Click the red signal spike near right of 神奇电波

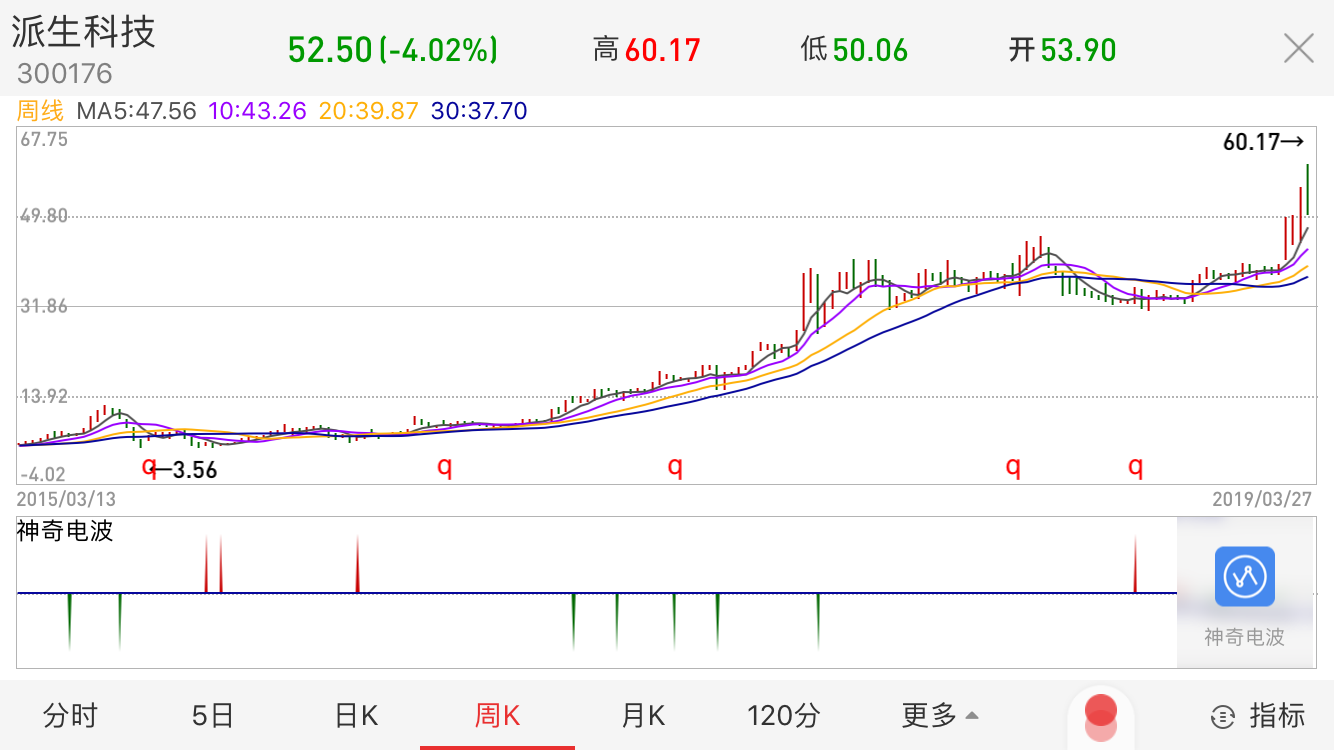[1135, 565]
